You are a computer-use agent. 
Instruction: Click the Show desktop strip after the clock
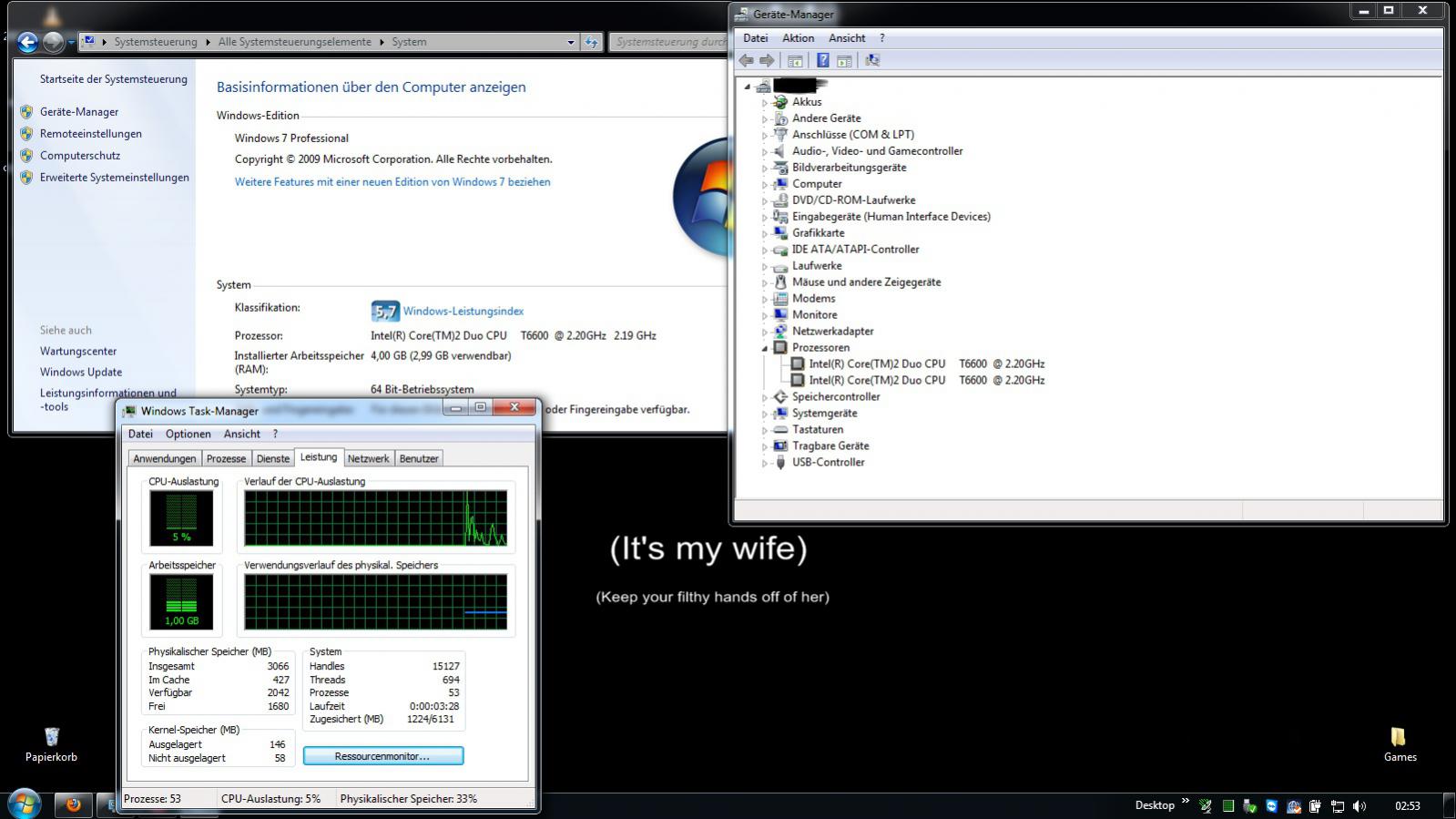click(1449, 805)
